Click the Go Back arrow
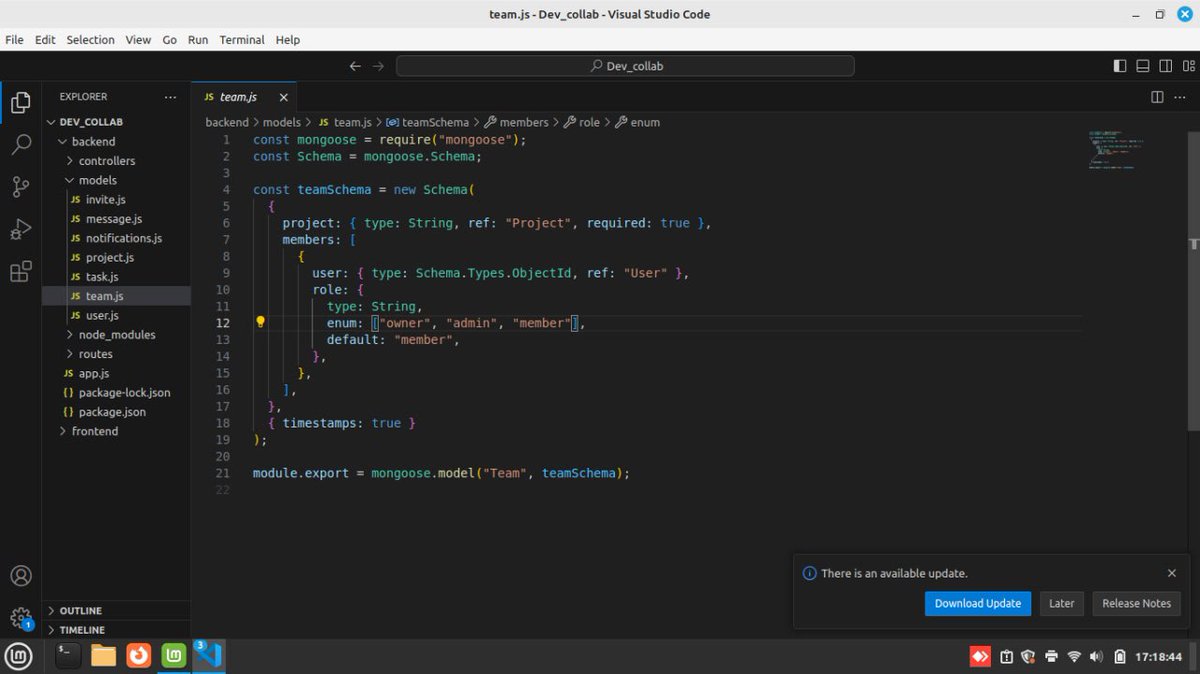The height and width of the screenshot is (674, 1200). pos(355,66)
